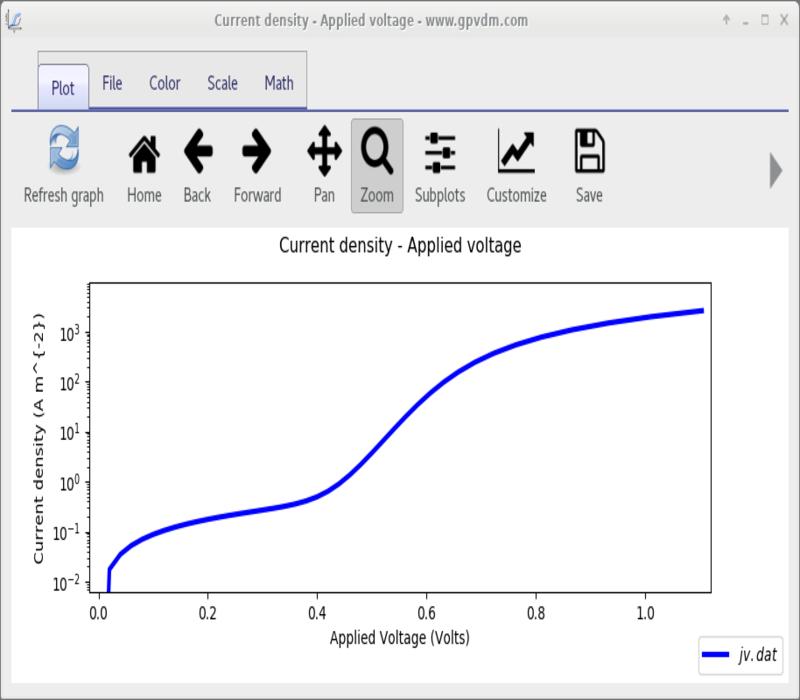
Task: Minimize the plot window
Action: [x=745, y=21]
